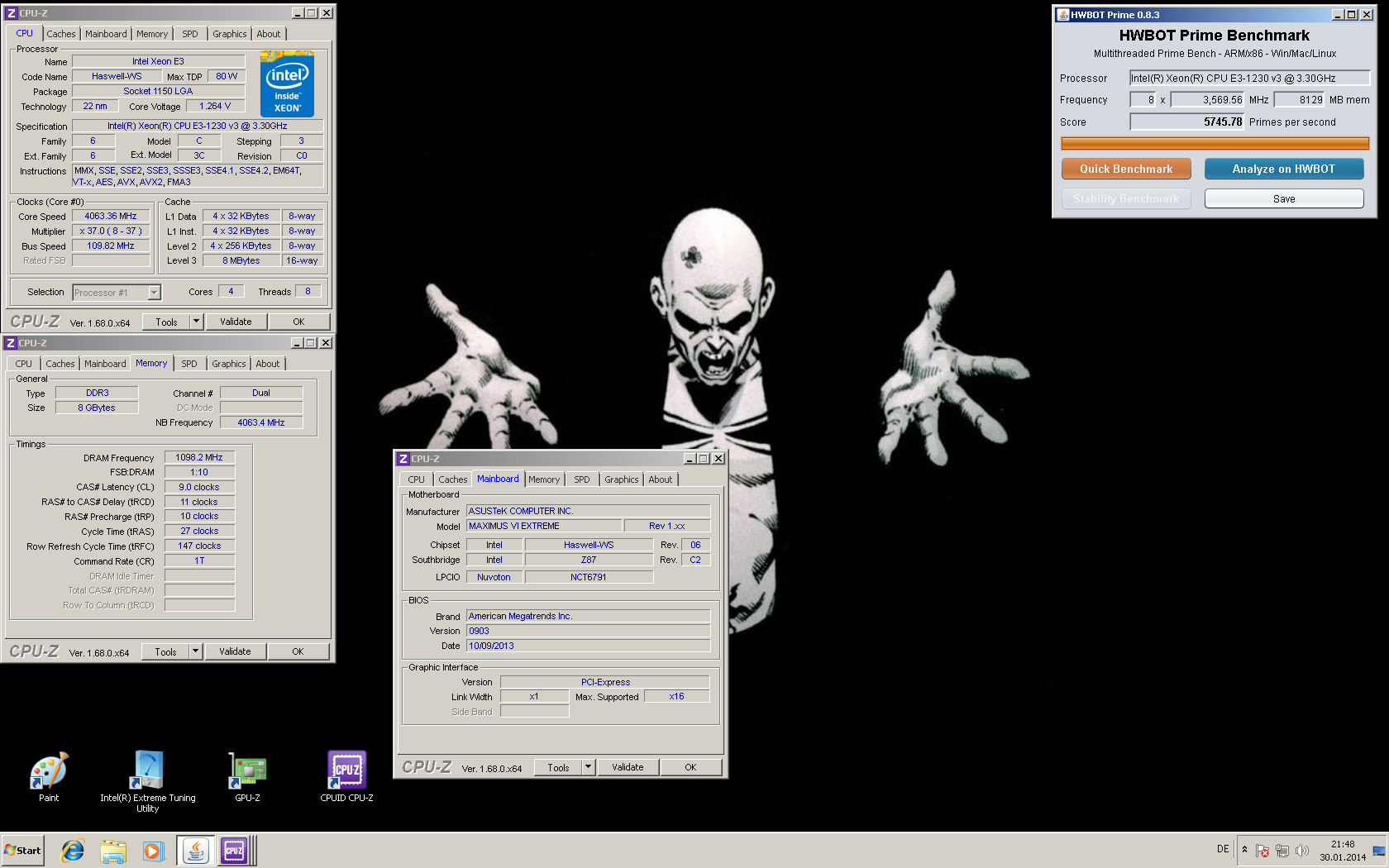The height and width of the screenshot is (868, 1389).
Task: Click the HWBOT frequency 3,569.56 field
Action: (x=1207, y=99)
